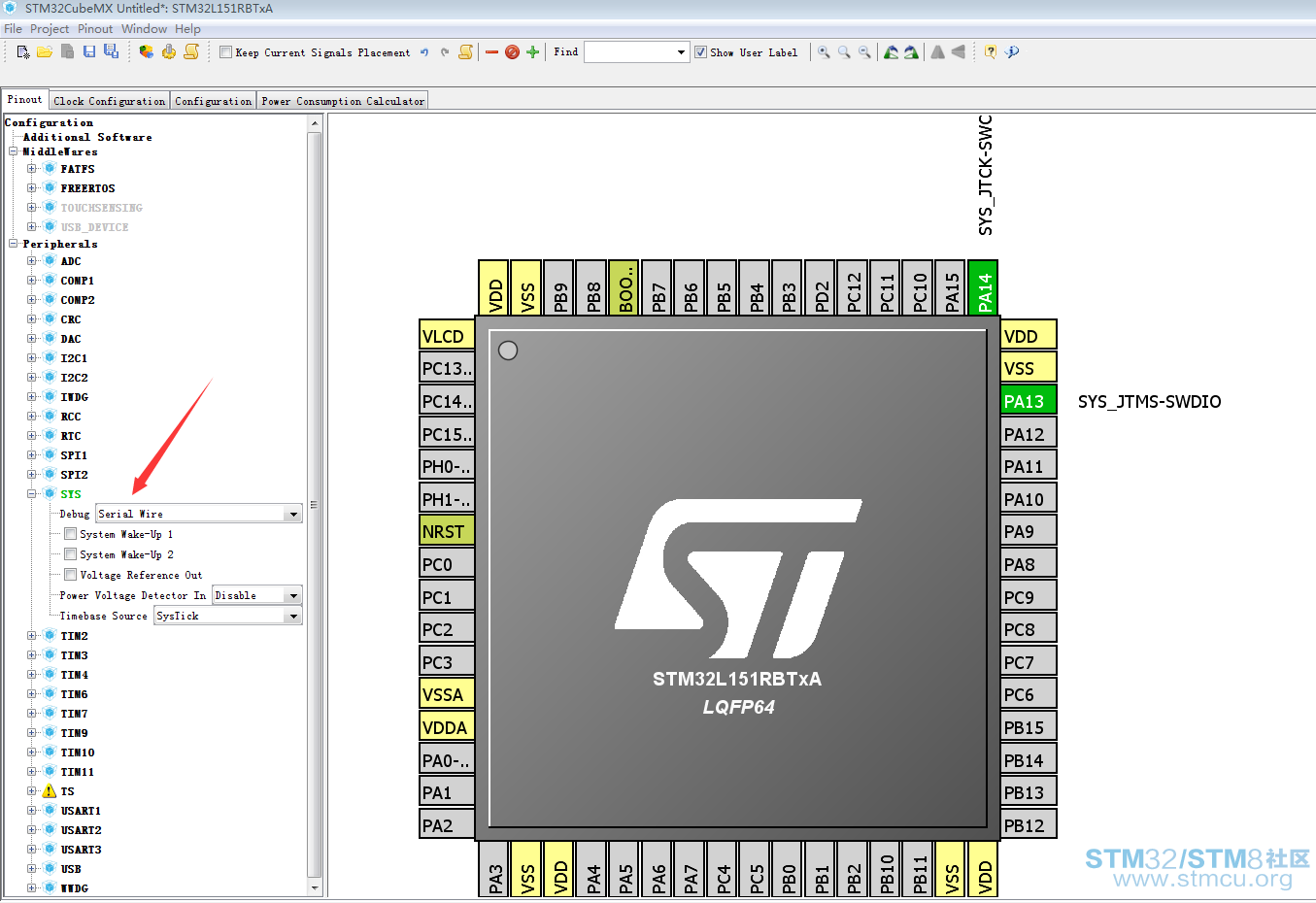This screenshot has width=1316, height=903.
Task: Click the red minus collapse icon
Action: coord(491,52)
